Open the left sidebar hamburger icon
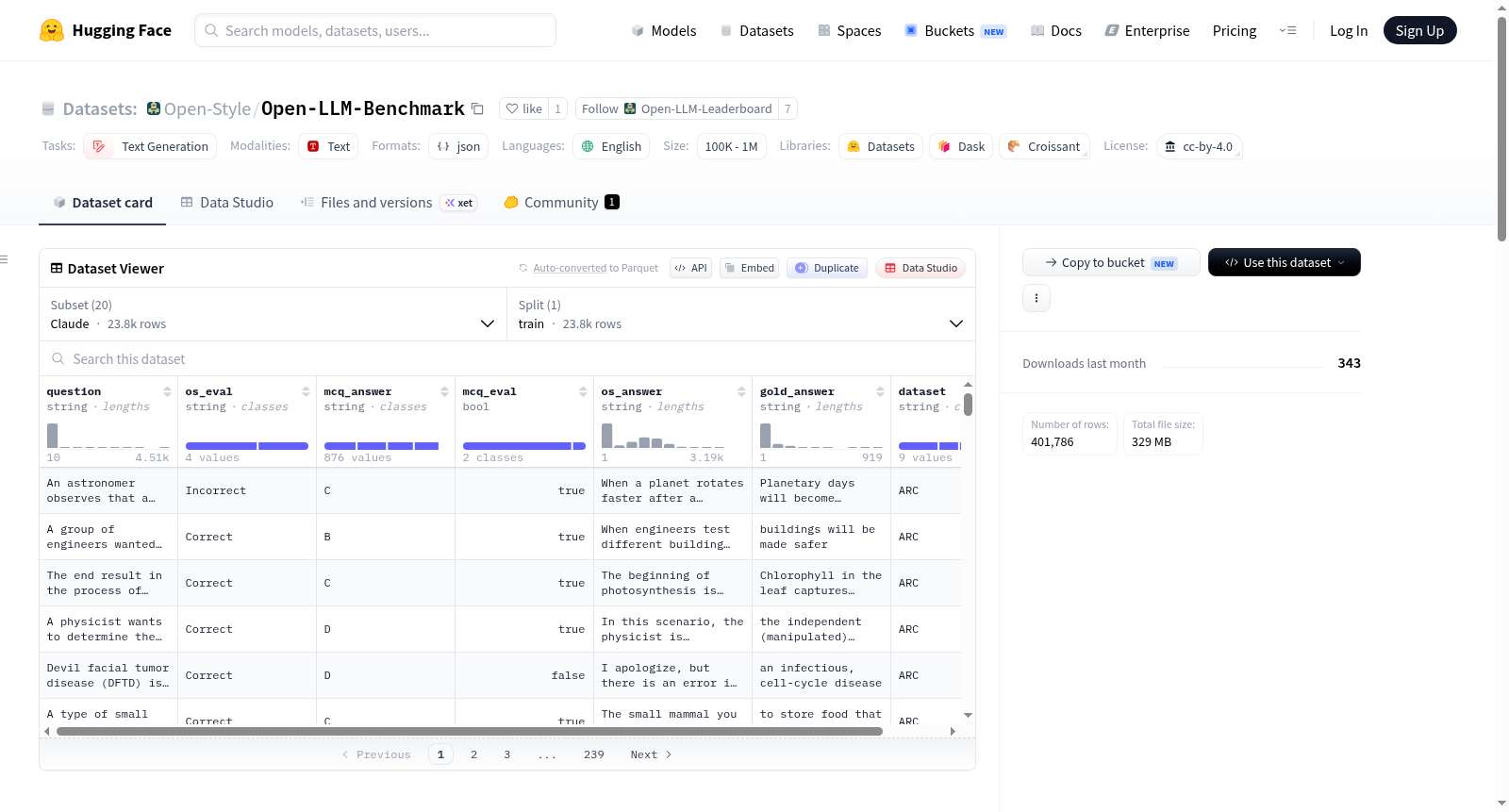Screen dimensions: 1509x812 (4, 259)
